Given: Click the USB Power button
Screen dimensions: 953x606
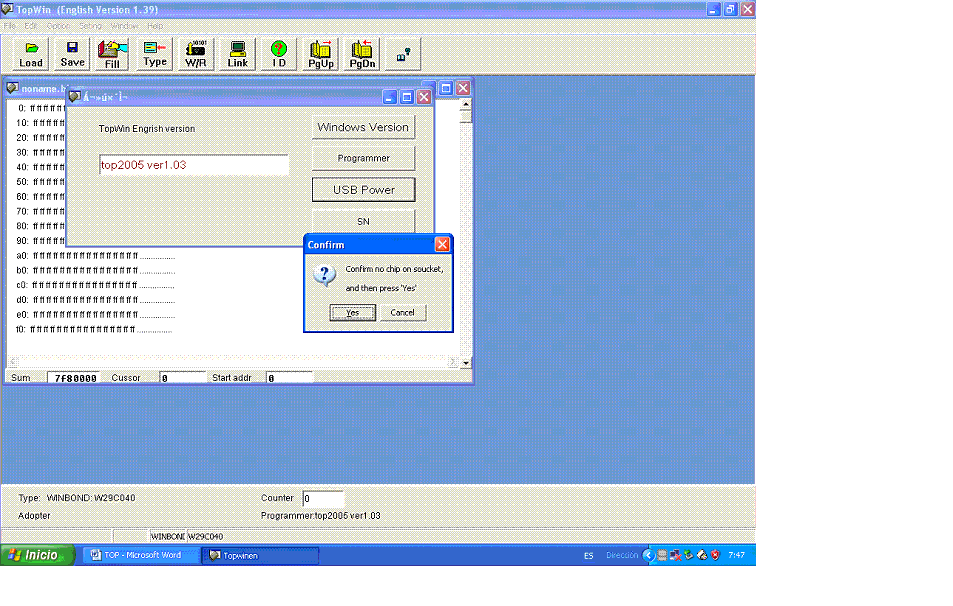Looking at the screenshot, I should 363,190.
